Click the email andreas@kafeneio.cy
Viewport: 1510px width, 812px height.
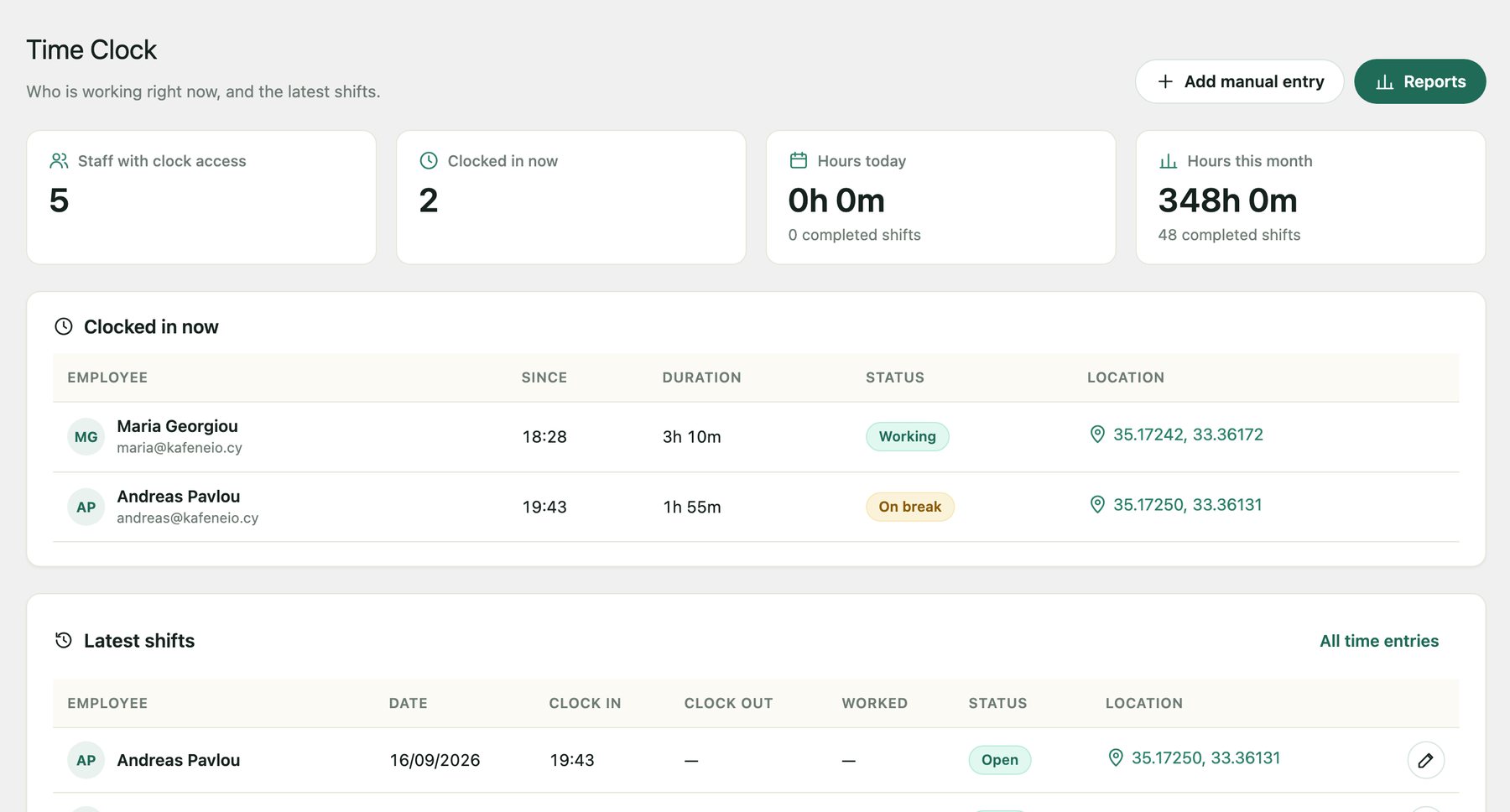pyautogui.click(x=187, y=519)
